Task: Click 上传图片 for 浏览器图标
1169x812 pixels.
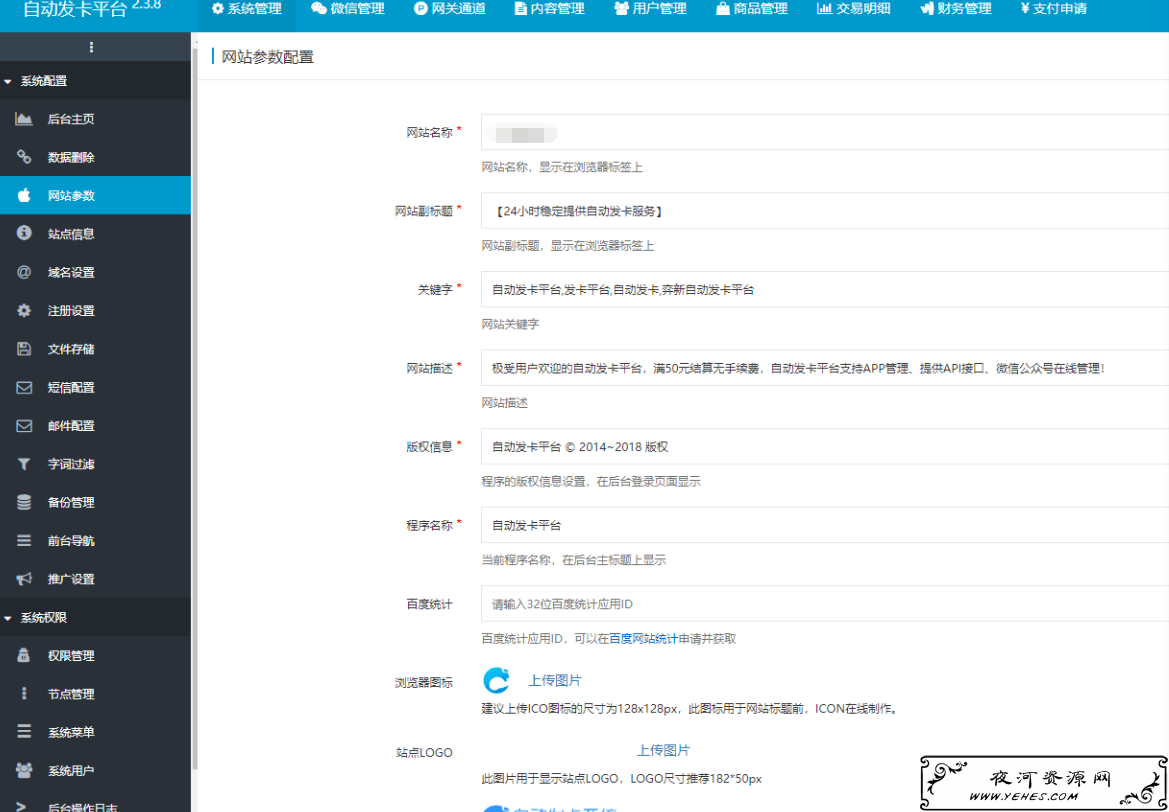Action: 555,680
